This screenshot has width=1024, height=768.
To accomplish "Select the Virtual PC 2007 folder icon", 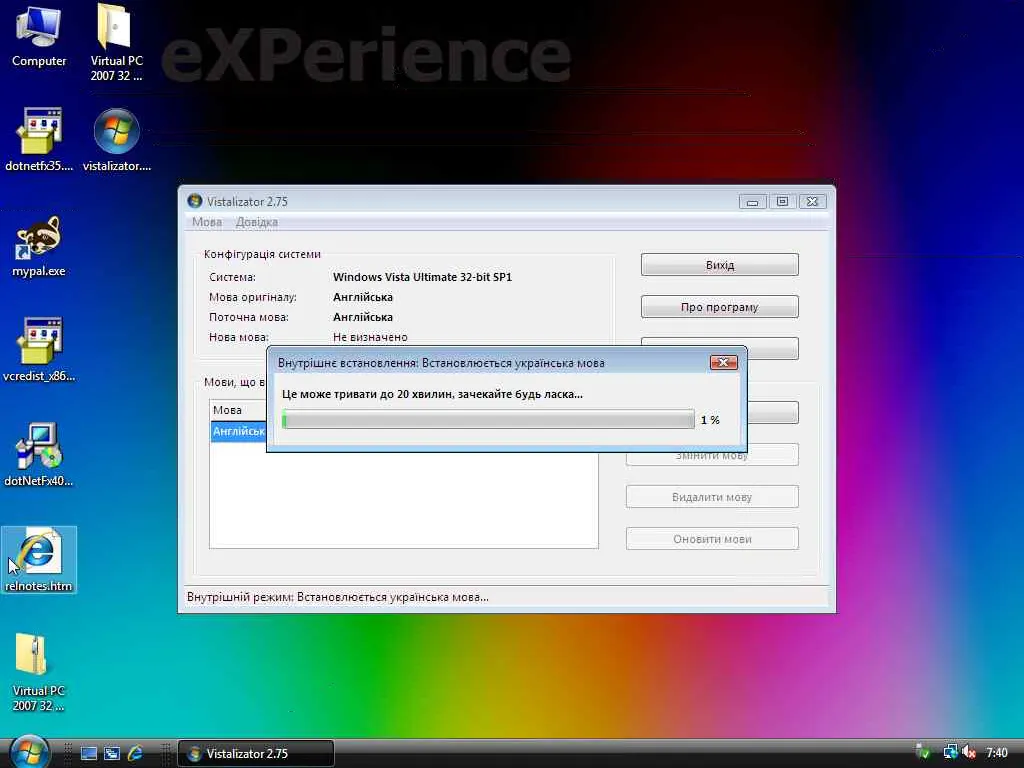I will [x=116, y=42].
